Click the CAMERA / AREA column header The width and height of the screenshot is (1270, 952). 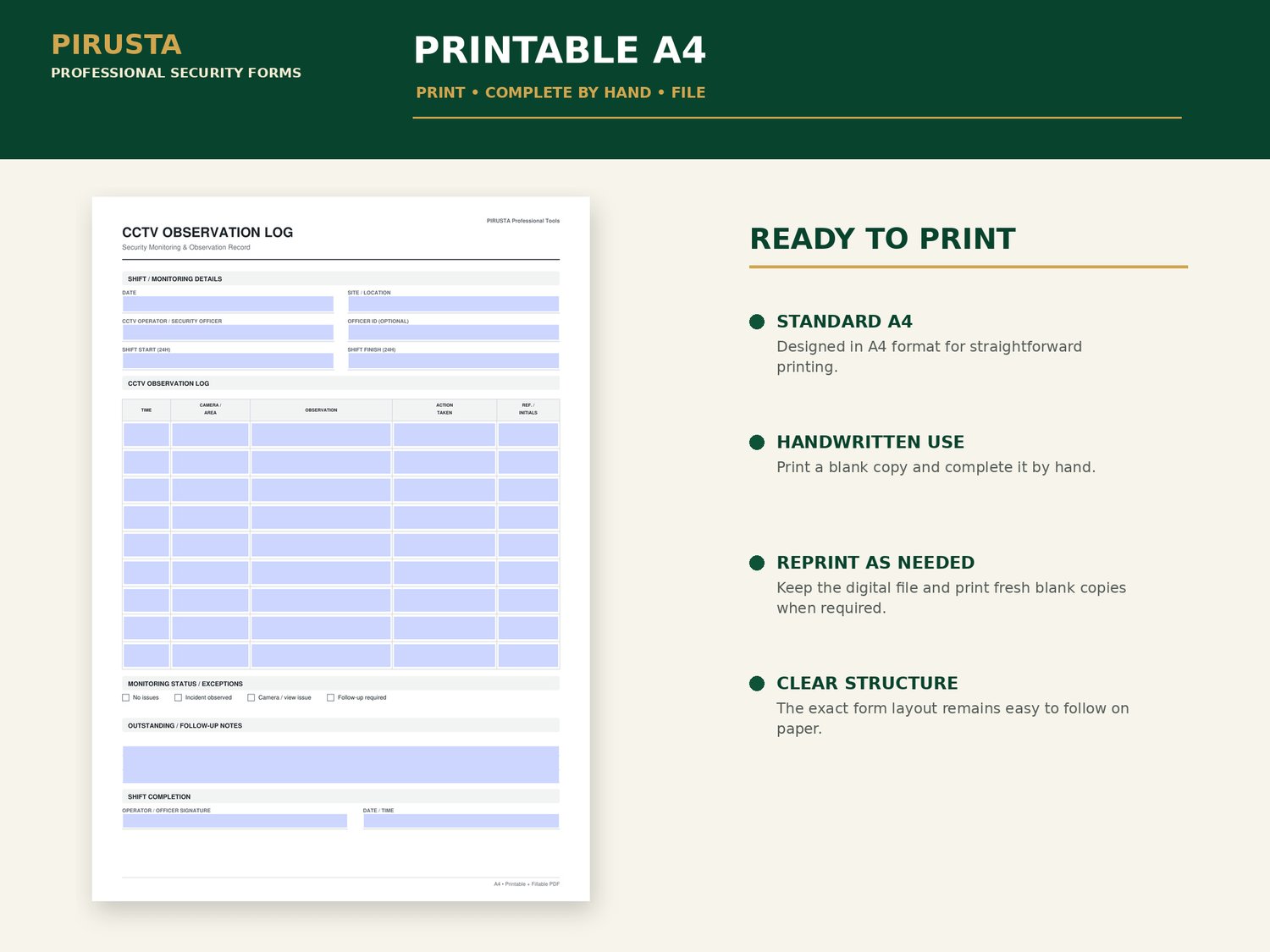point(210,410)
